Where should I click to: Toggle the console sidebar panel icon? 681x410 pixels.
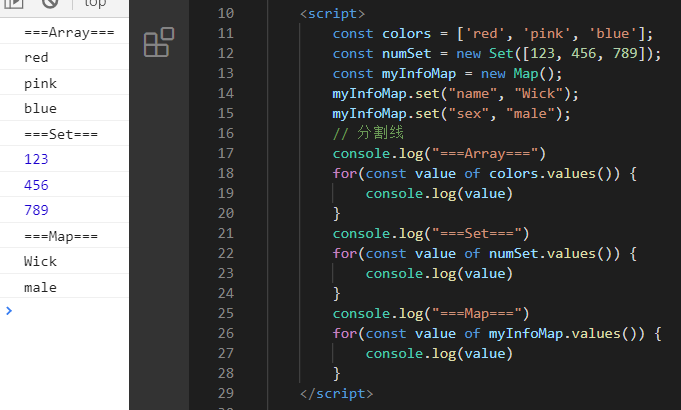click(x=14, y=3)
